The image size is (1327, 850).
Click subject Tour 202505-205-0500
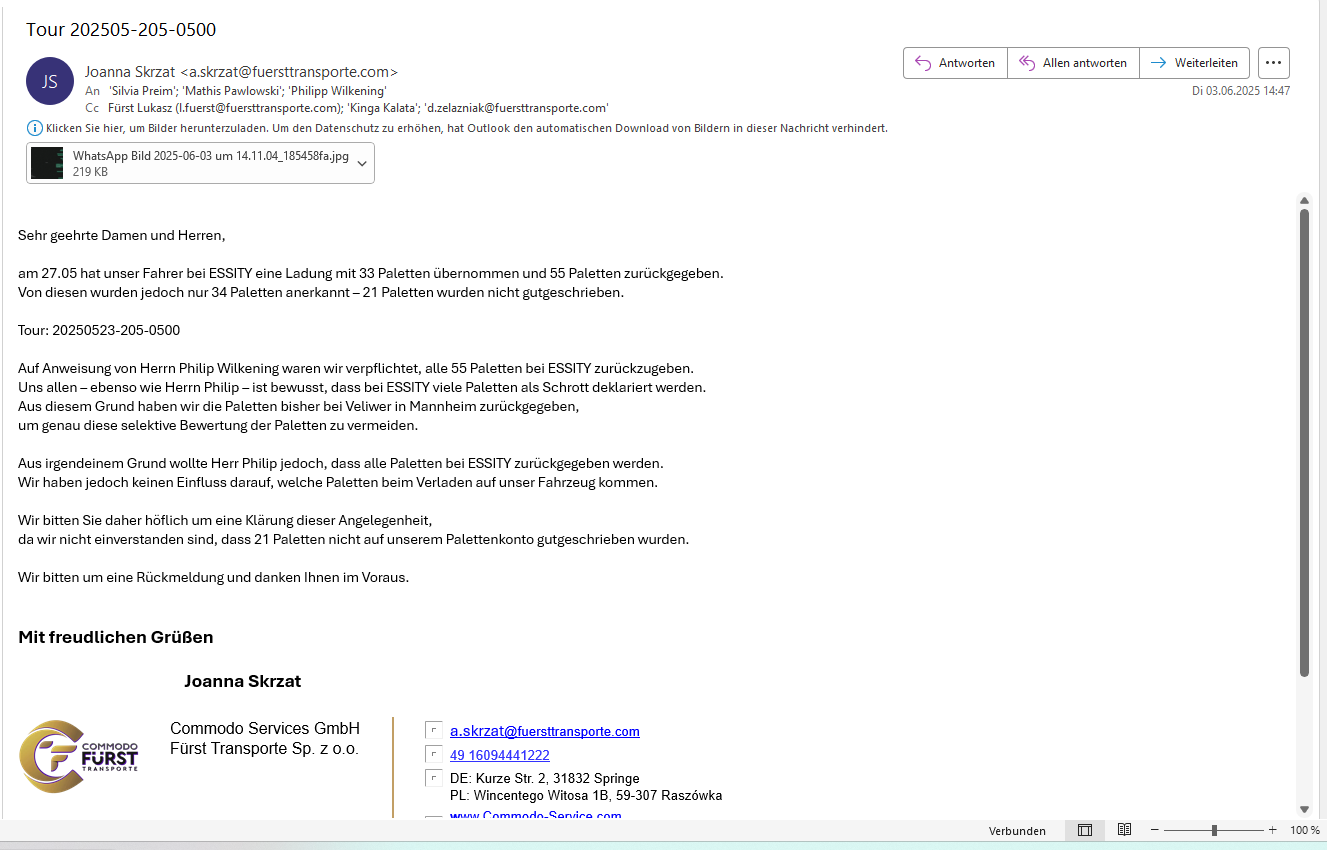click(x=121, y=29)
